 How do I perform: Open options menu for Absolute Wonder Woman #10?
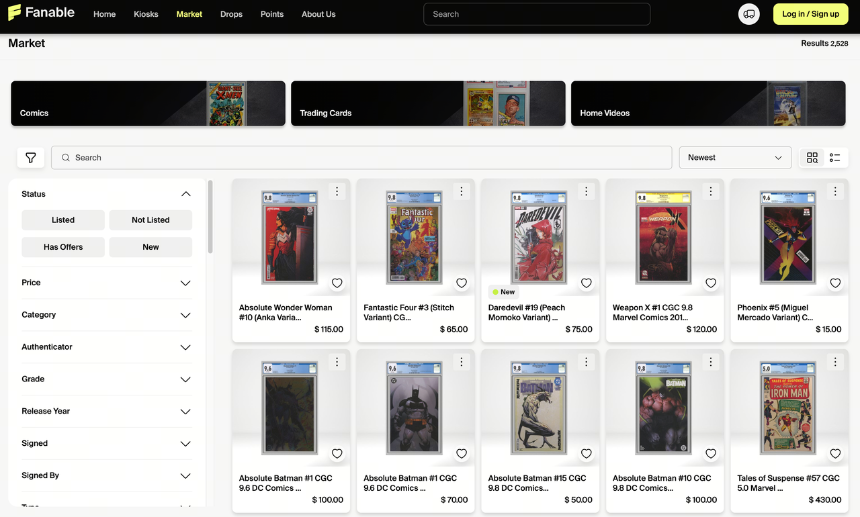click(x=337, y=191)
